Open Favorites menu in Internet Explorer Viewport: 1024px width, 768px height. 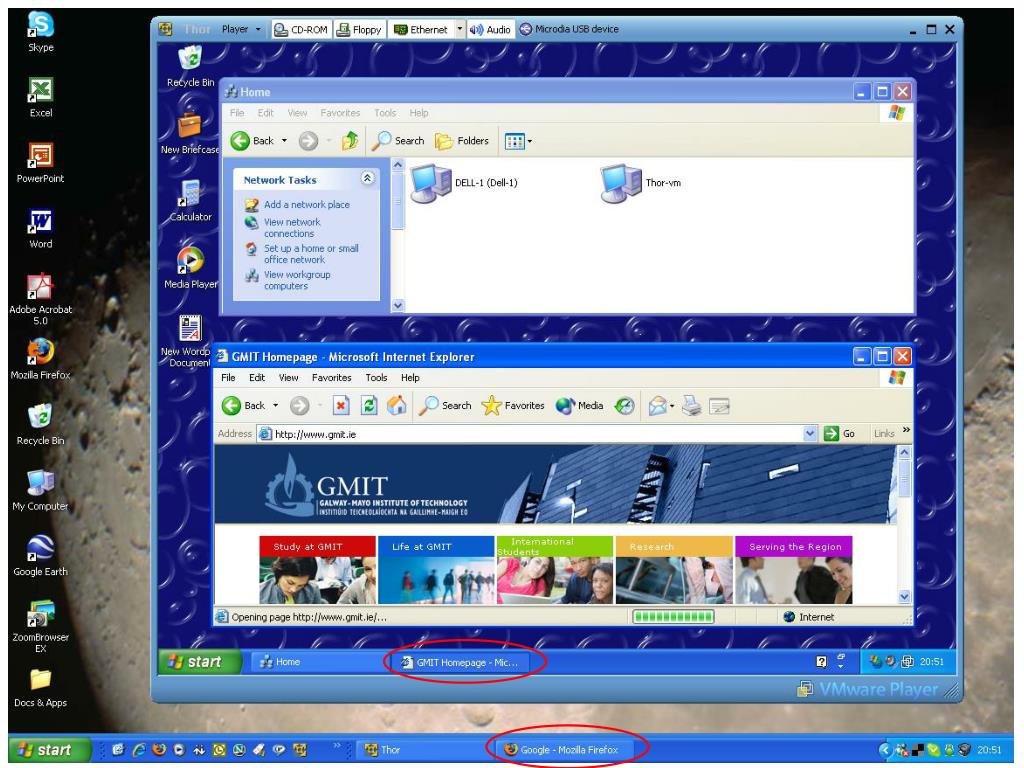coord(331,377)
